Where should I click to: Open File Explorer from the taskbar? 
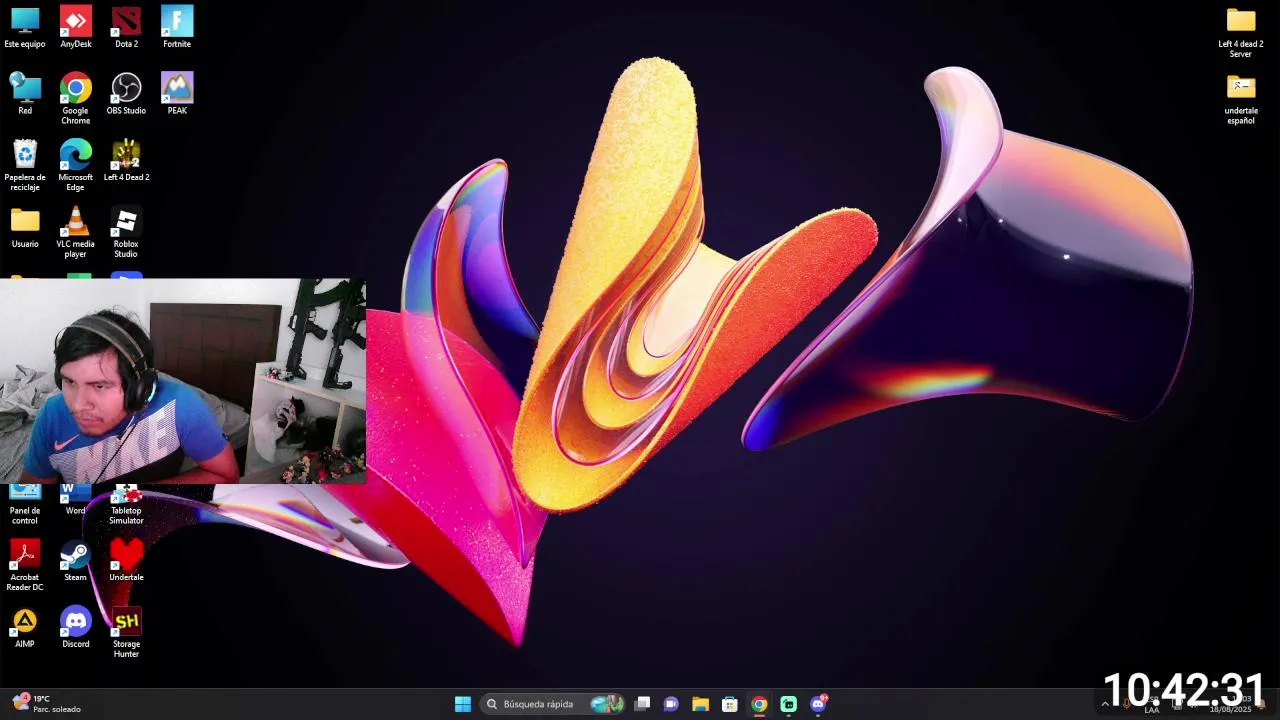tap(700, 704)
